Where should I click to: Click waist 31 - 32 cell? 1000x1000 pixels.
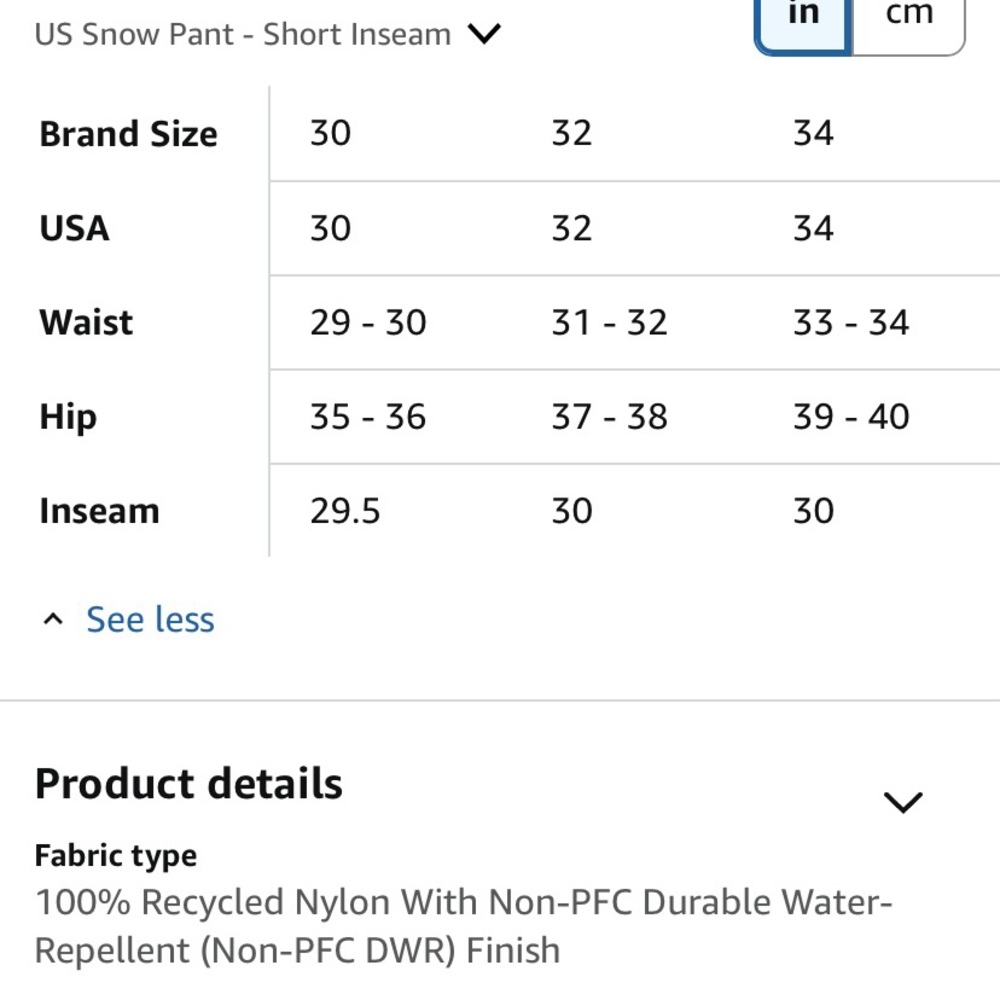(x=609, y=323)
